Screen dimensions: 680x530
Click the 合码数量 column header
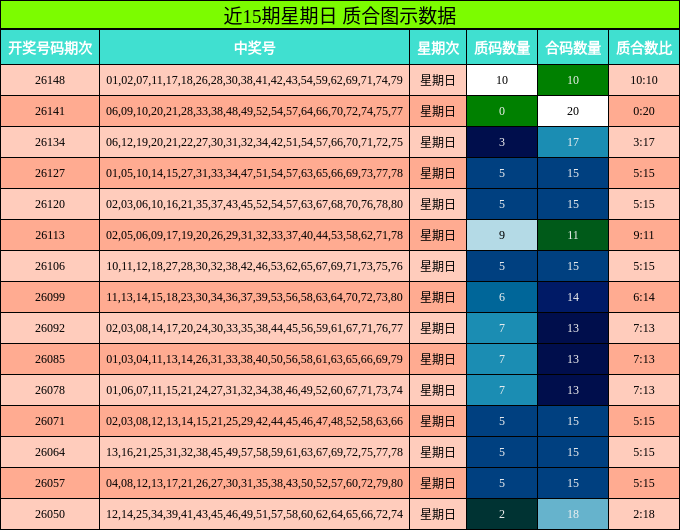click(573, 47)
